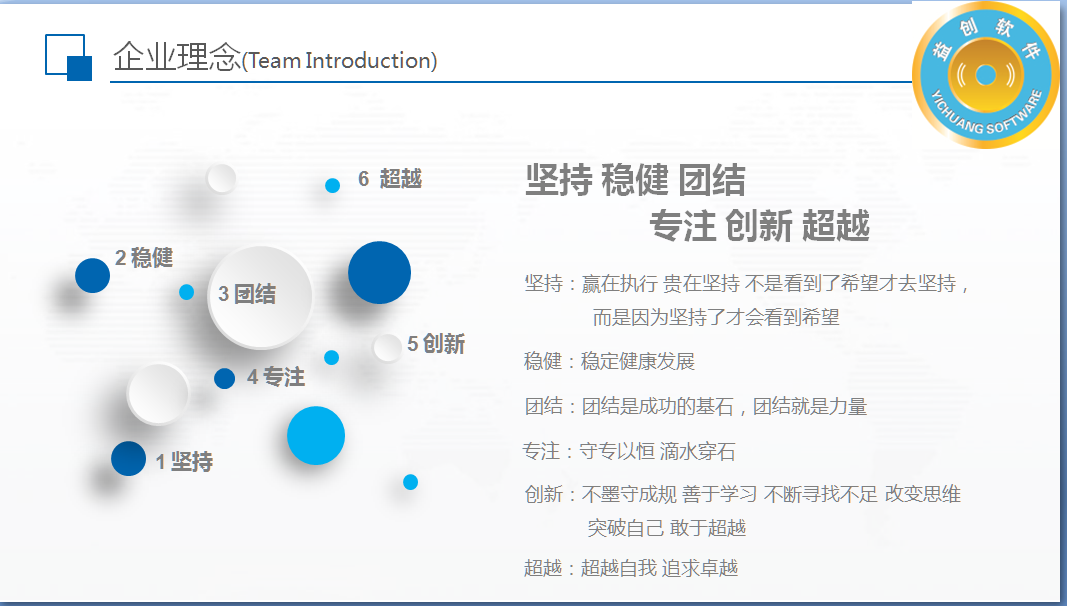The image size is (1067, 606).
Task: Click the "4 专注" bubble label
Action: pos(276,377)
